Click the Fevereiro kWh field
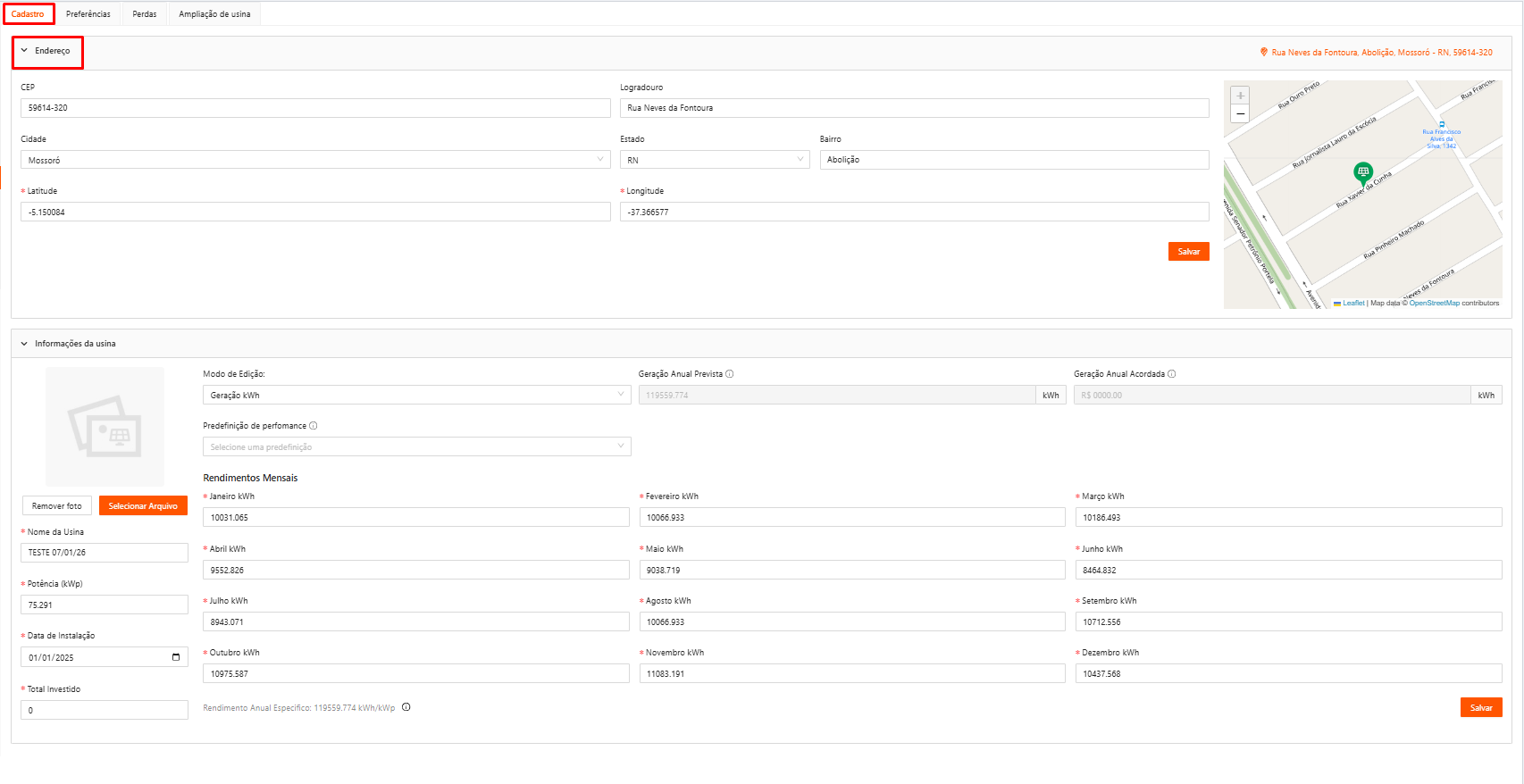Image resolution: width=1524 pixels, height=784 pixels. (x=852, y=517)
